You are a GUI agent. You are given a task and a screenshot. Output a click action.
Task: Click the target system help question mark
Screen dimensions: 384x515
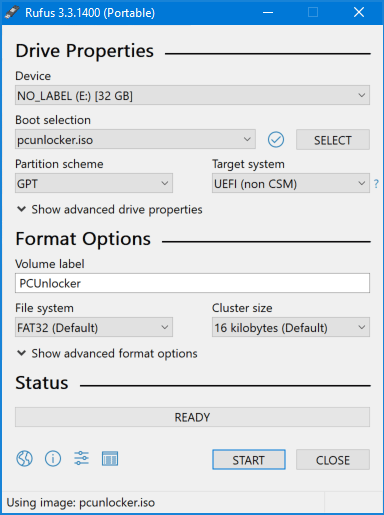pos(376,184)
